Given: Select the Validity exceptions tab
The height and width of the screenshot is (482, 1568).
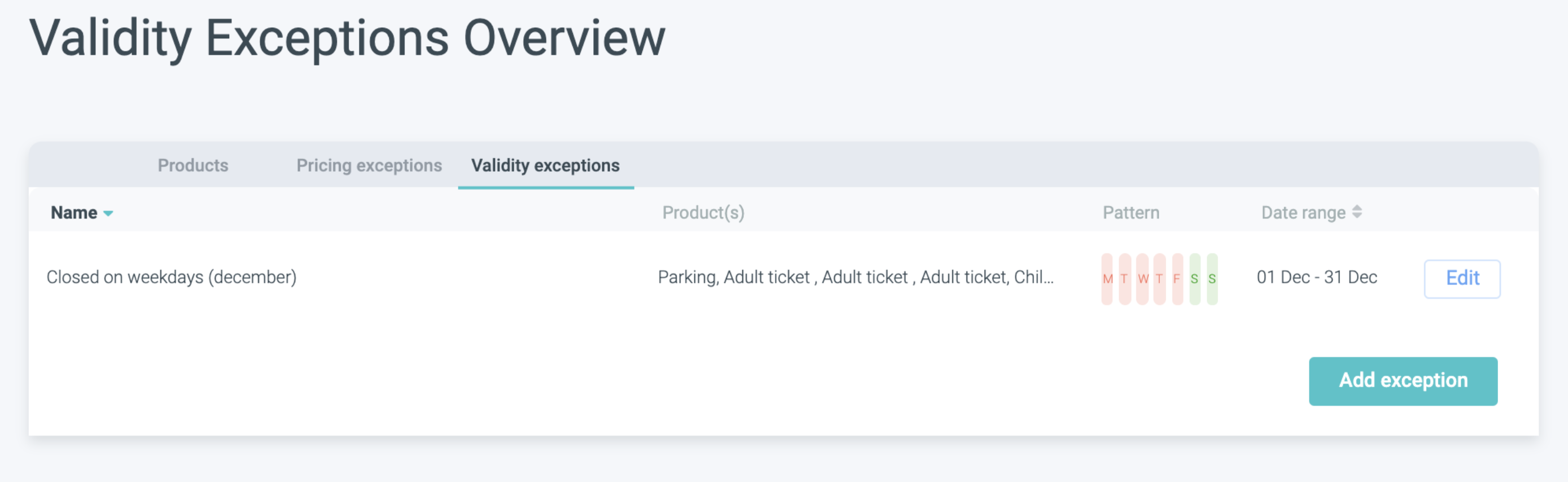Looking at the screenshot, I should pyautogui.click(x=545, y=165).
